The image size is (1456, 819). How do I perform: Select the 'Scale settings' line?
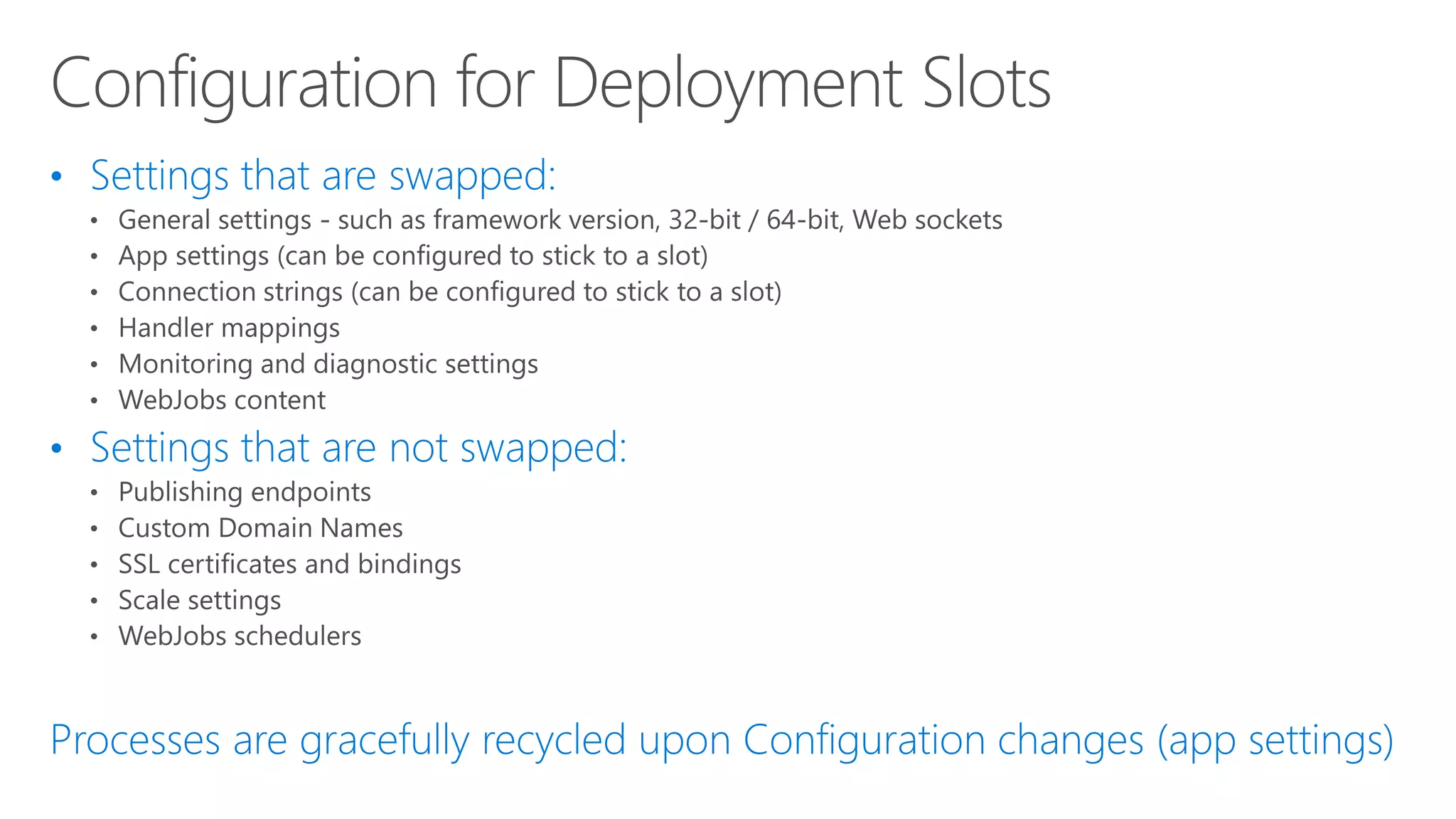click(200, 601)
